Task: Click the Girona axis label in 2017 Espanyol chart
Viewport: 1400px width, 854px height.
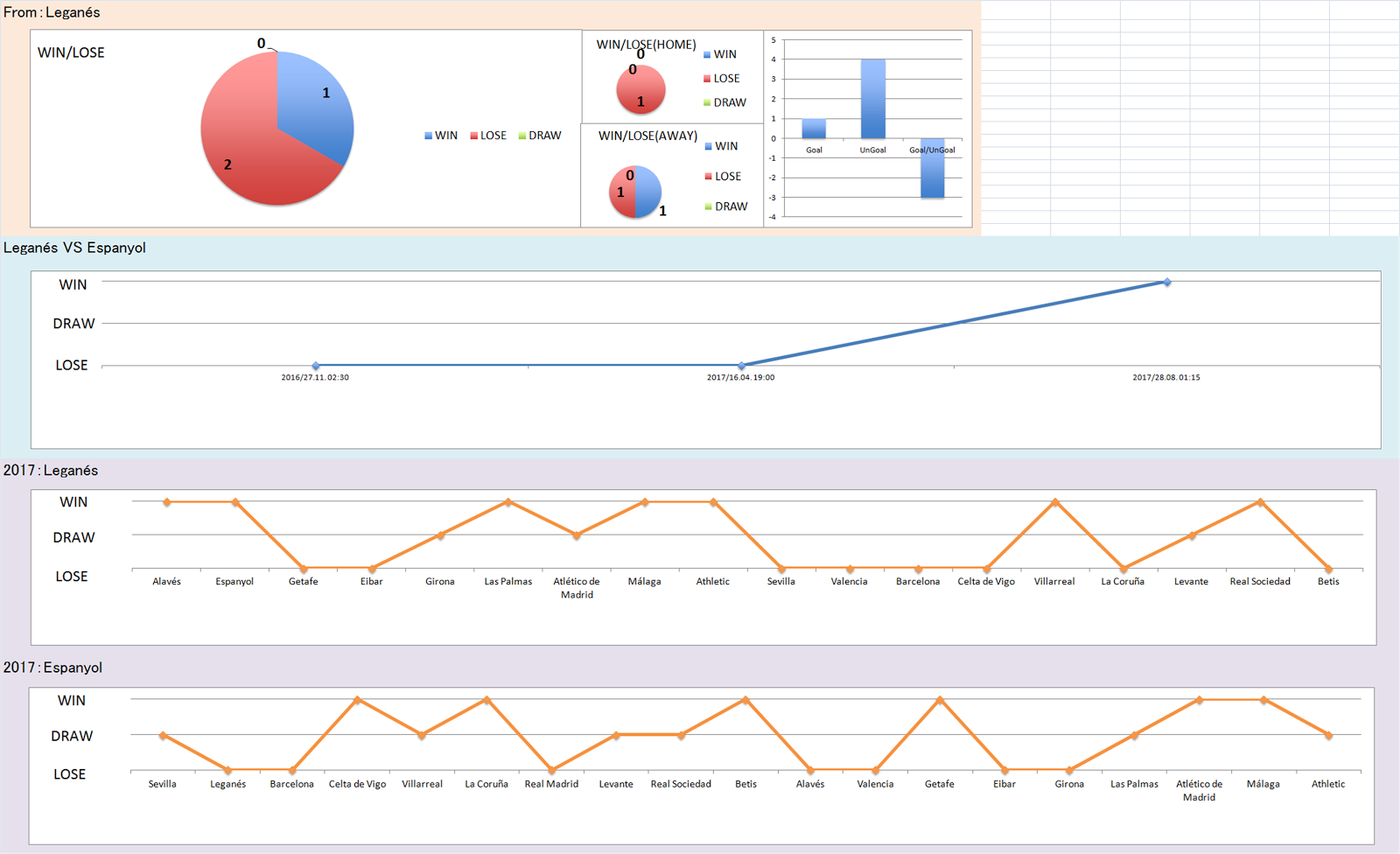Action: click(1069, 784)
